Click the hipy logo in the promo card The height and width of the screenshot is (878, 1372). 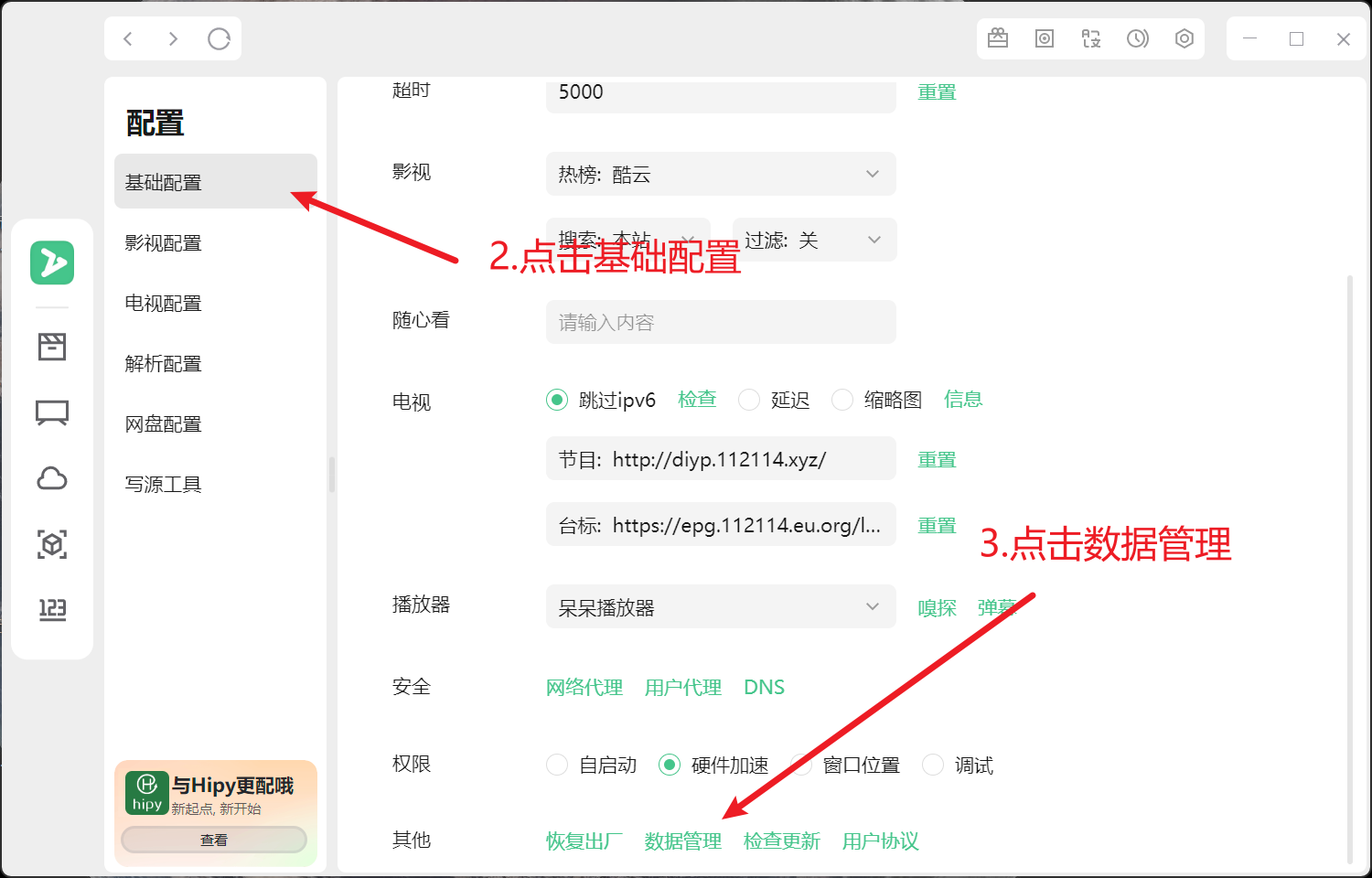click(x=147, y=793)
